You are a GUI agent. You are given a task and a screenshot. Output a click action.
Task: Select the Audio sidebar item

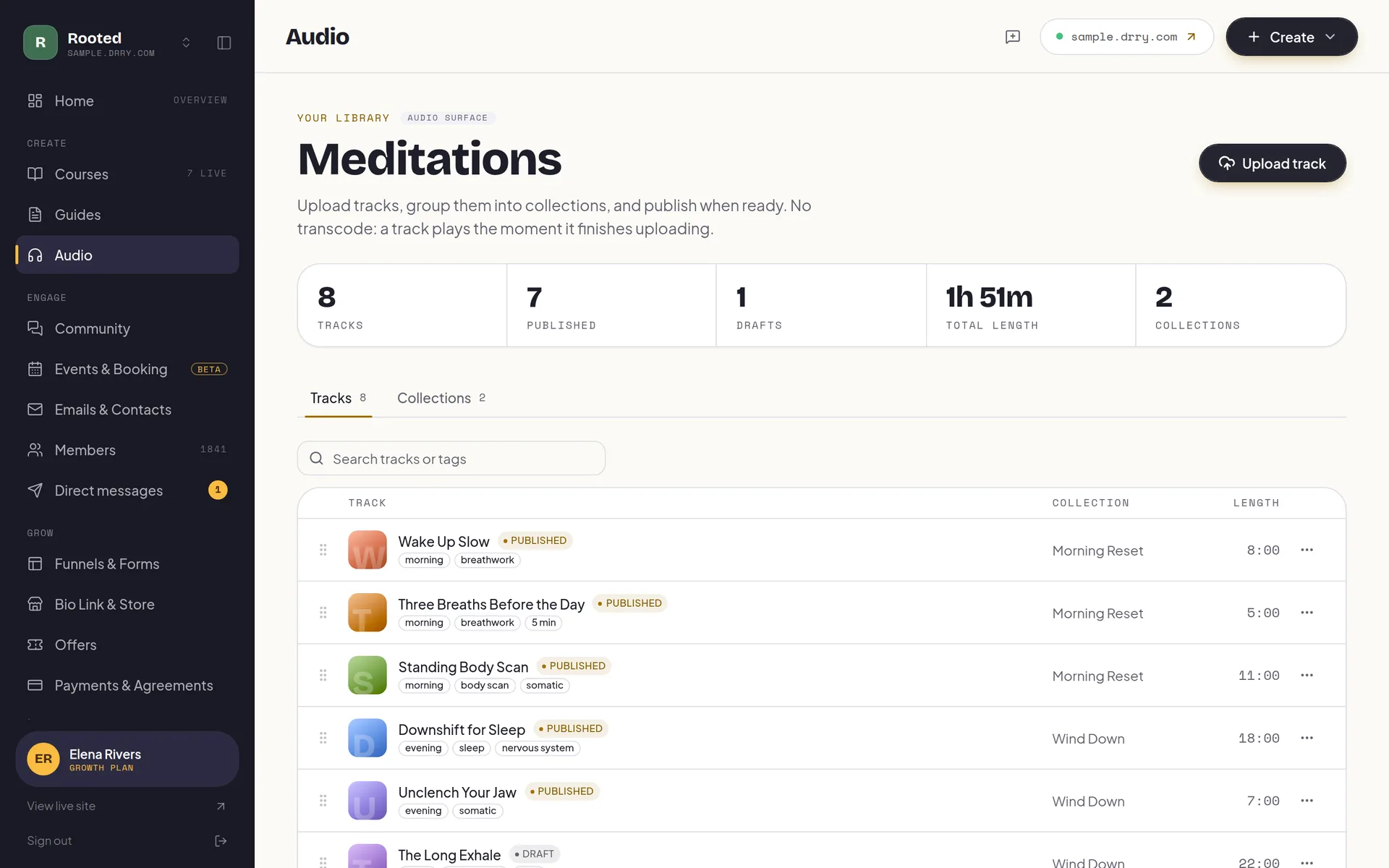[x=127, y=255]
